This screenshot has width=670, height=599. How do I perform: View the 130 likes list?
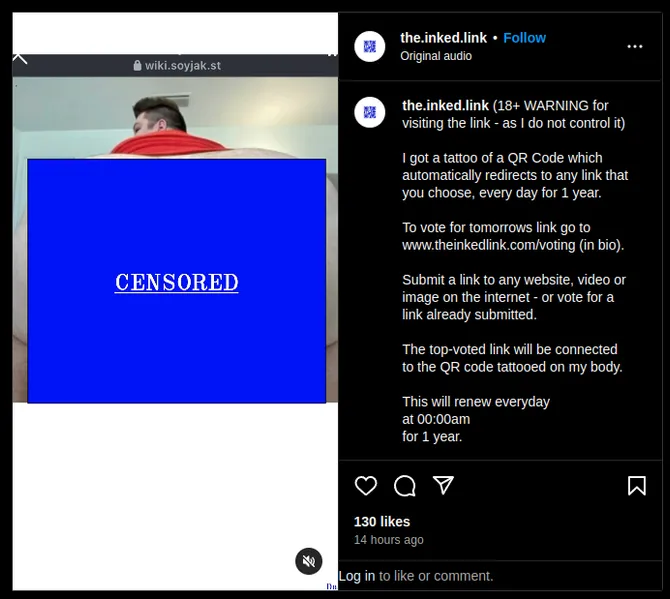382,522
